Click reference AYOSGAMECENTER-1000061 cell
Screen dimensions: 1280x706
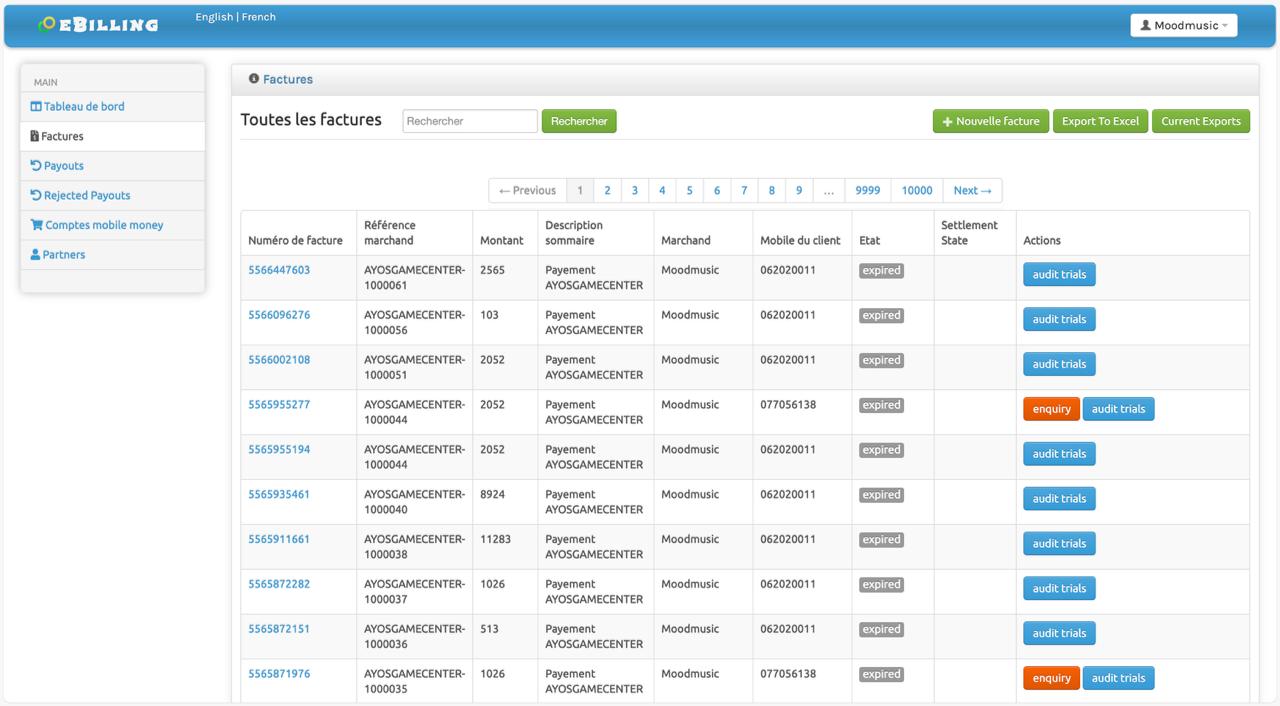[x=414, y=278]
